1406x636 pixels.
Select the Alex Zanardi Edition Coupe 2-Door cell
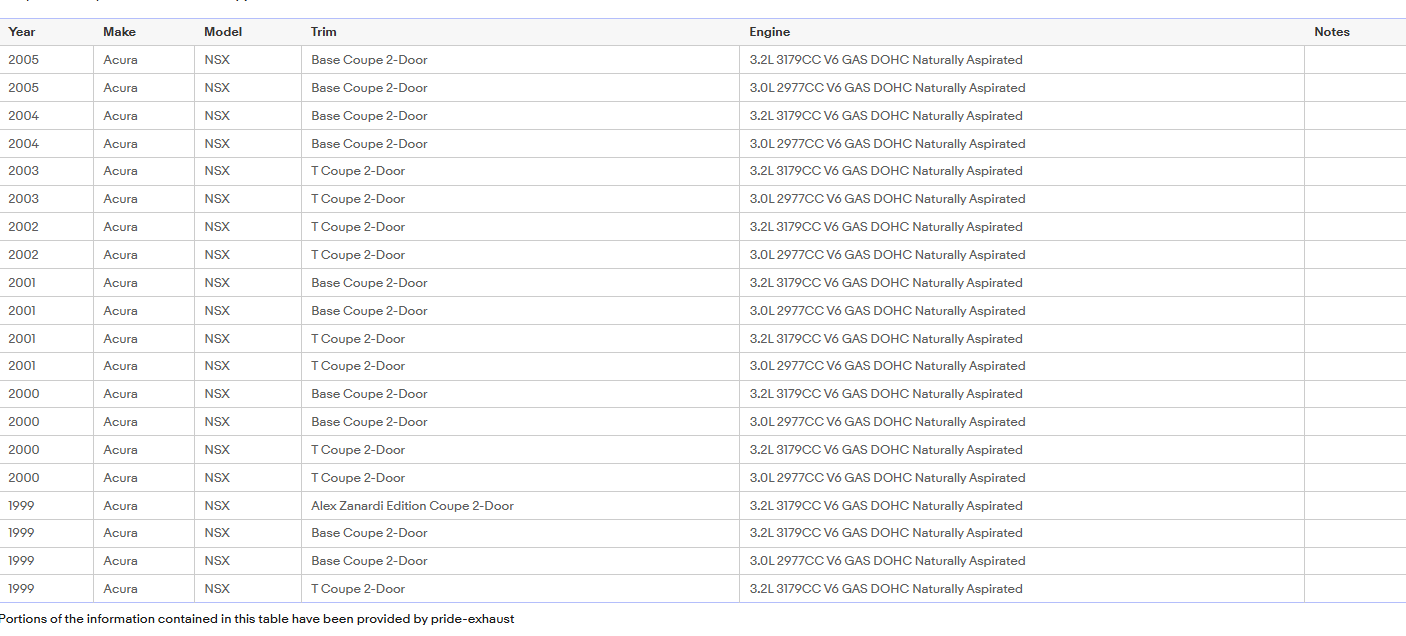[412, 506]
